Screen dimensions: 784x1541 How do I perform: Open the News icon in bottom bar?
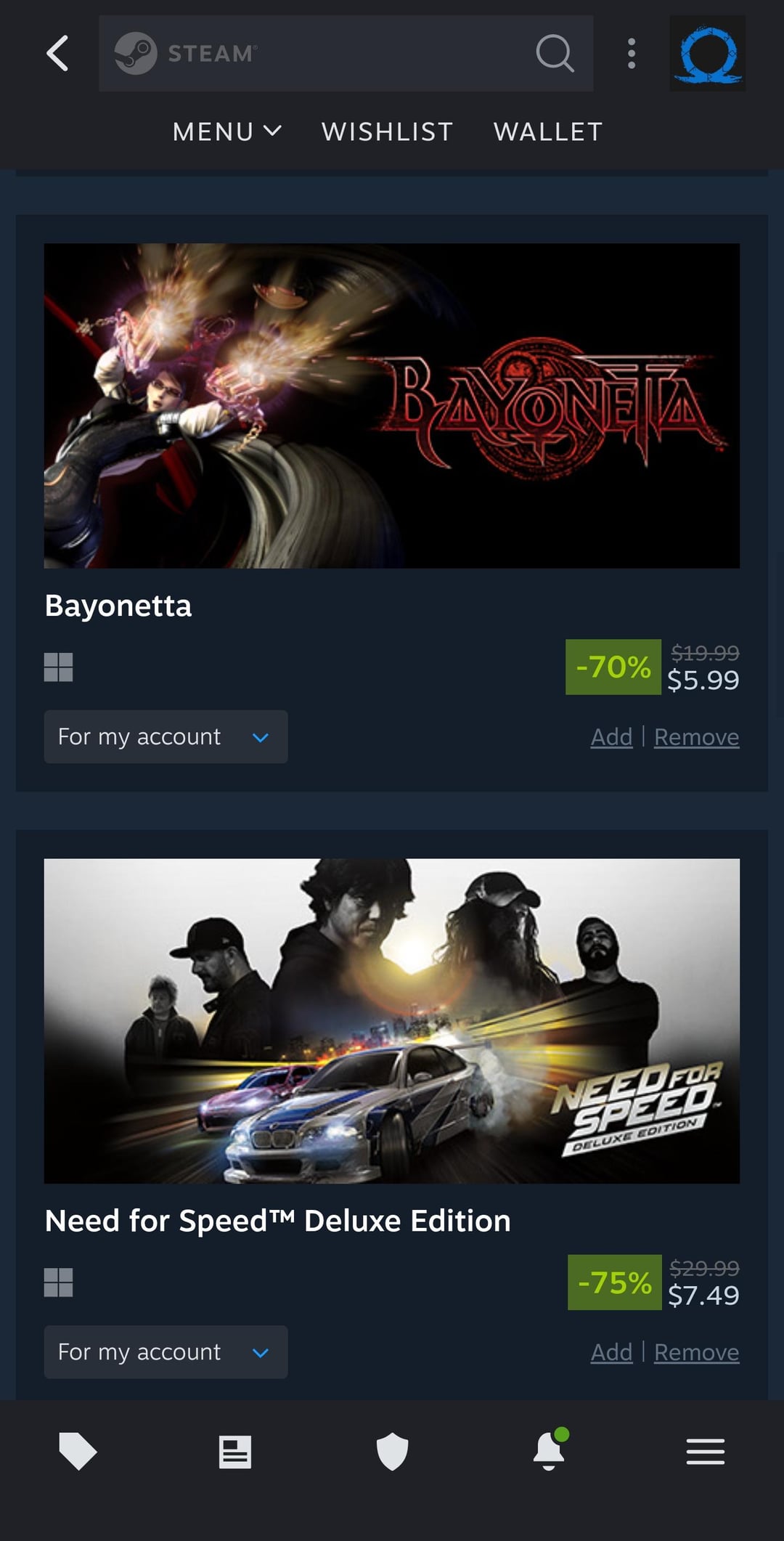click(235, 1451)
